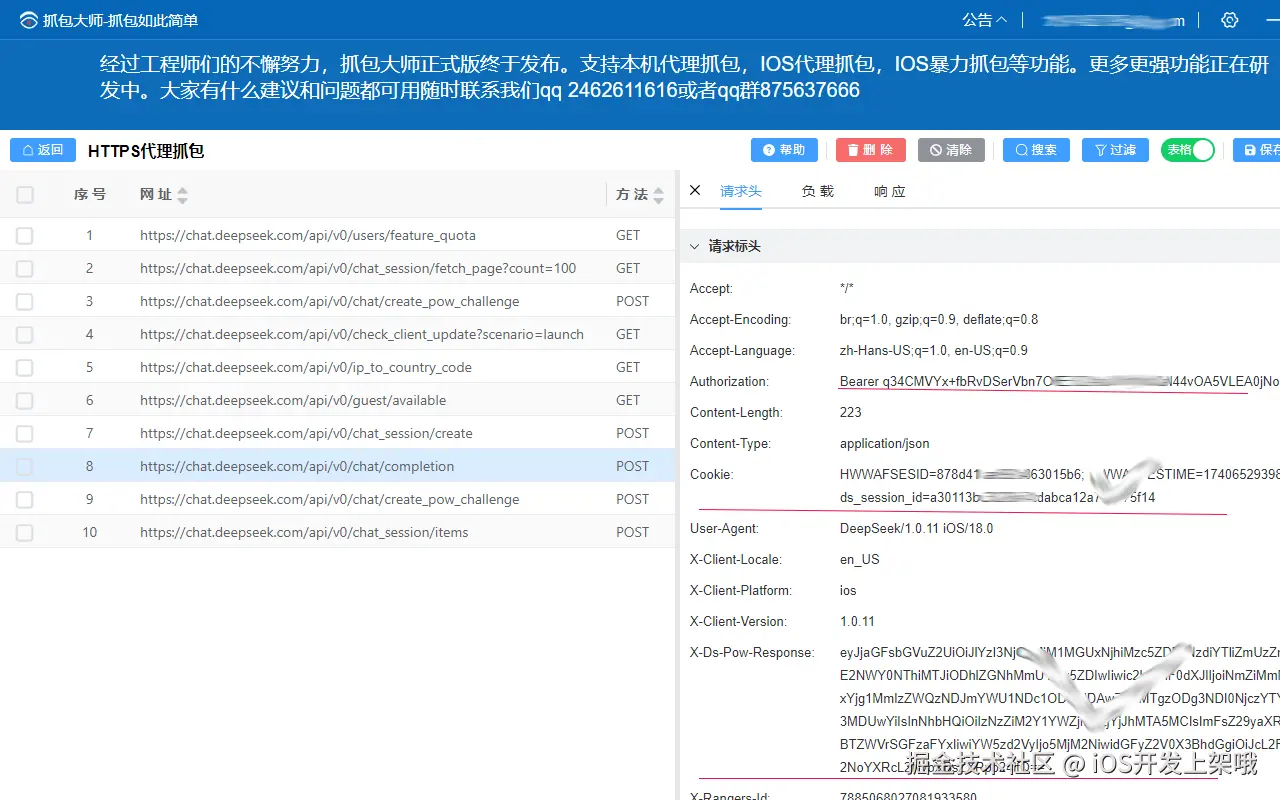Click the chat_session/create URL

click(306, 434)
